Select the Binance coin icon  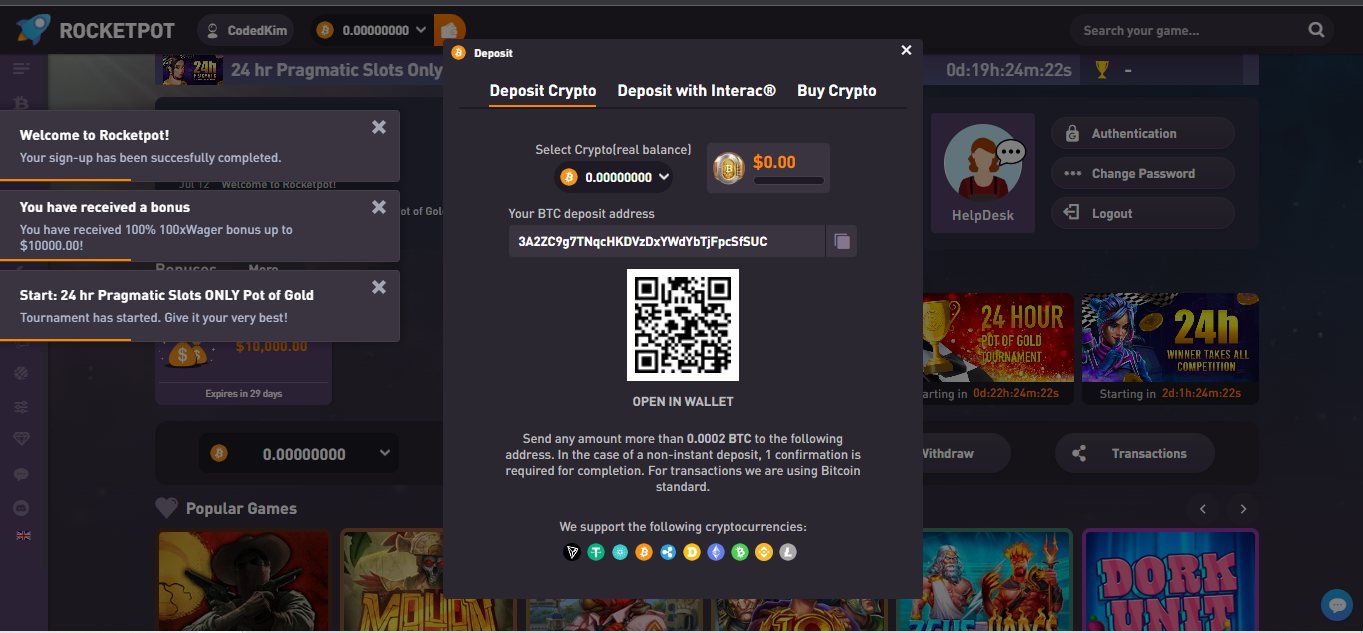coord(764,551)
